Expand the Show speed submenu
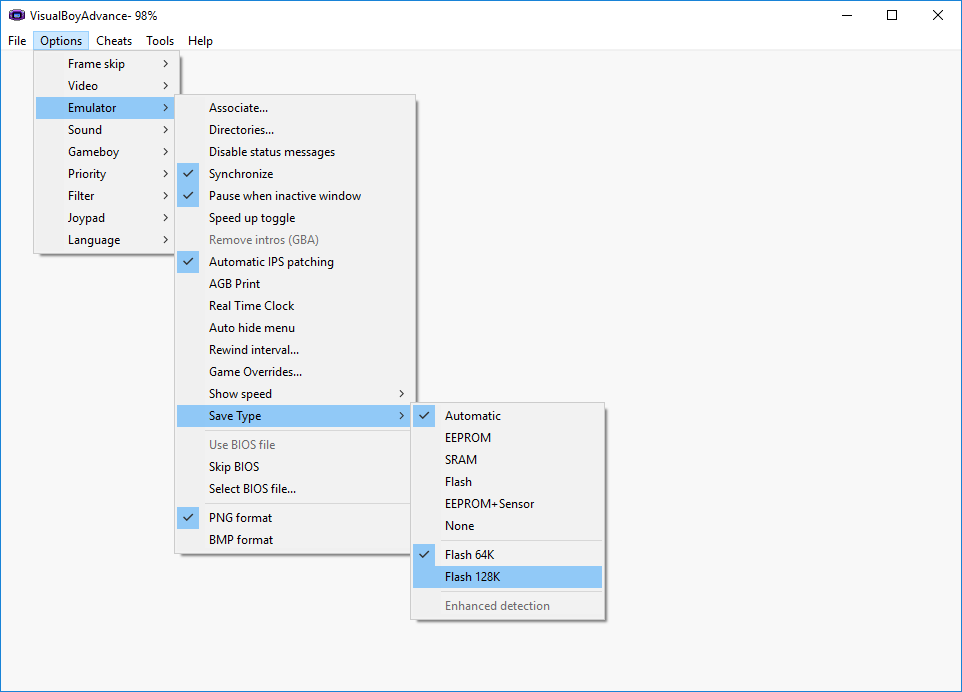The image size is (962, 692). 293,394
